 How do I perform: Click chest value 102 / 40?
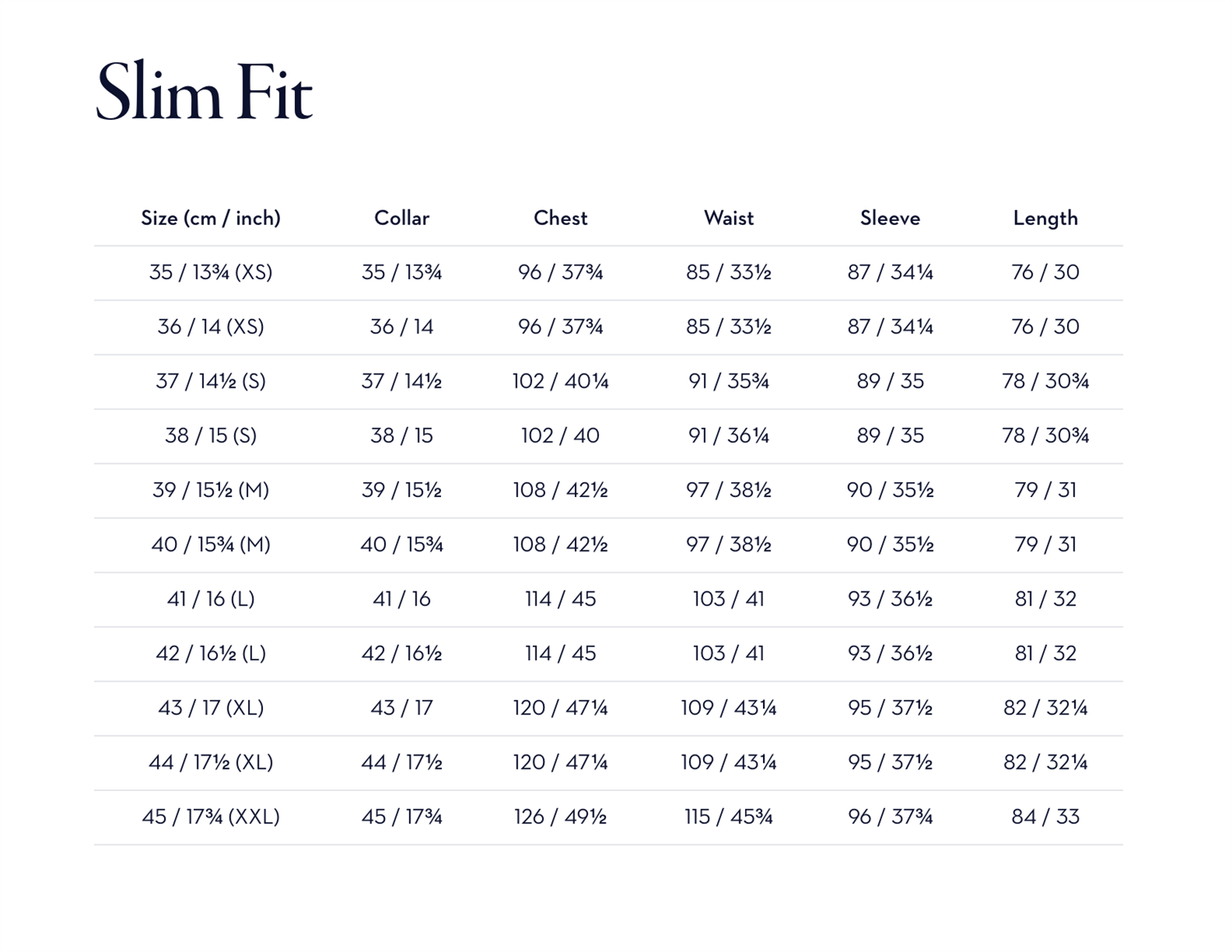[560, 435]
